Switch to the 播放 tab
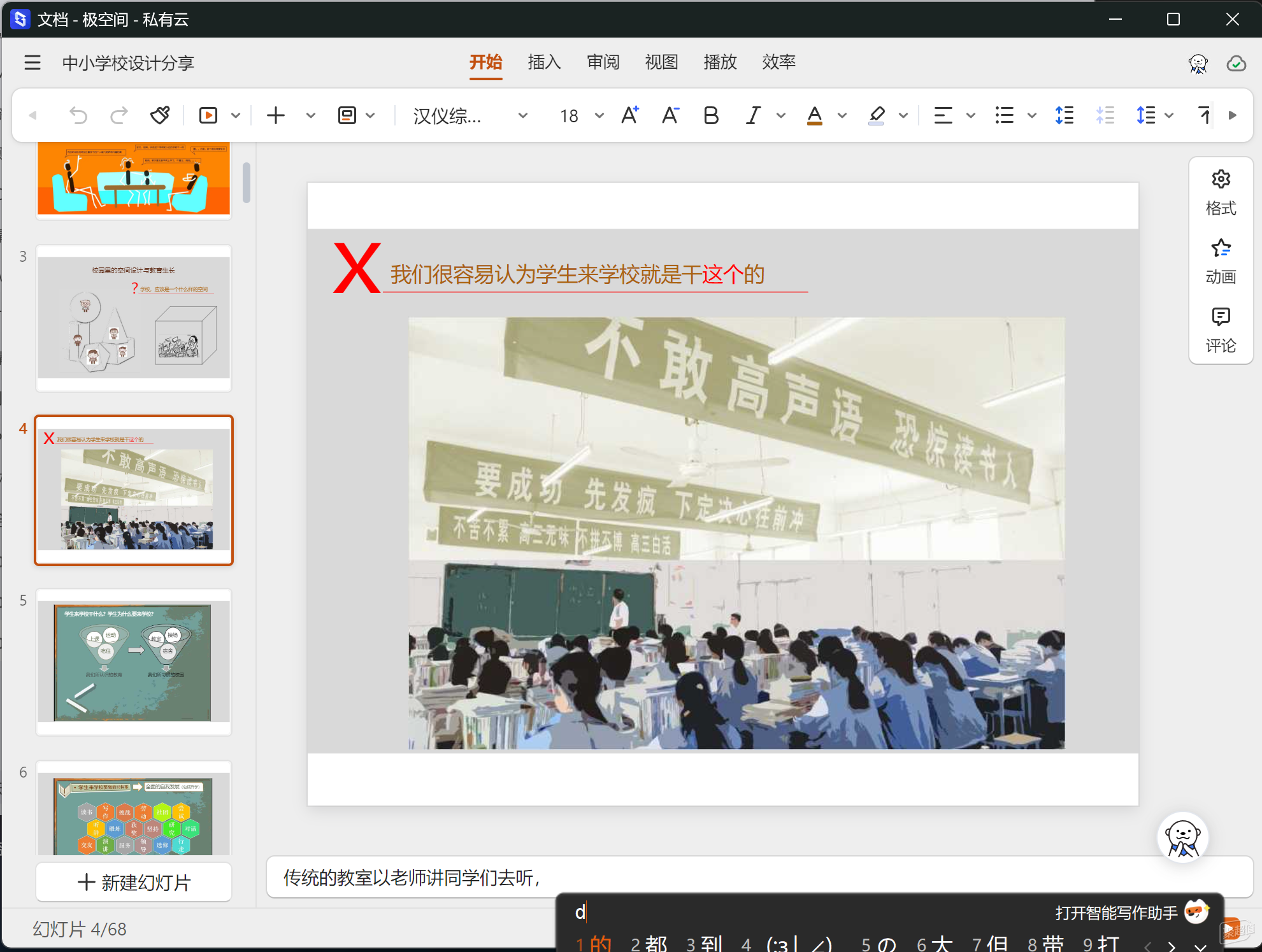 (721, 62)
